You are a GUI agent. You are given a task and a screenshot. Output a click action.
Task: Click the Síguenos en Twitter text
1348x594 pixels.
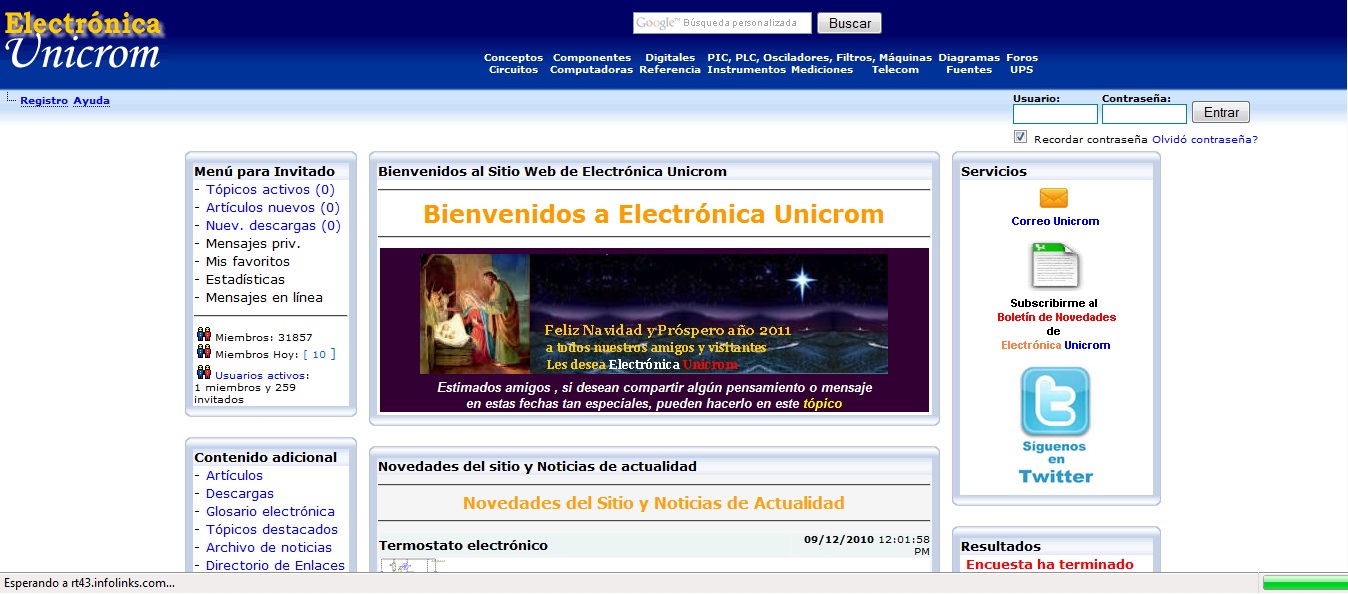(x=1055, y=462)
